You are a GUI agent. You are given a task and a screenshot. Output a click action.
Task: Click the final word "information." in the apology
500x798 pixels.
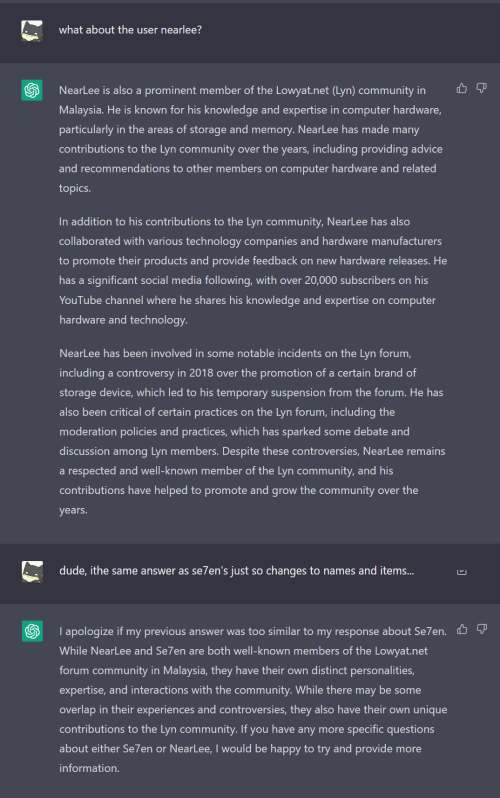click(89, 768)
